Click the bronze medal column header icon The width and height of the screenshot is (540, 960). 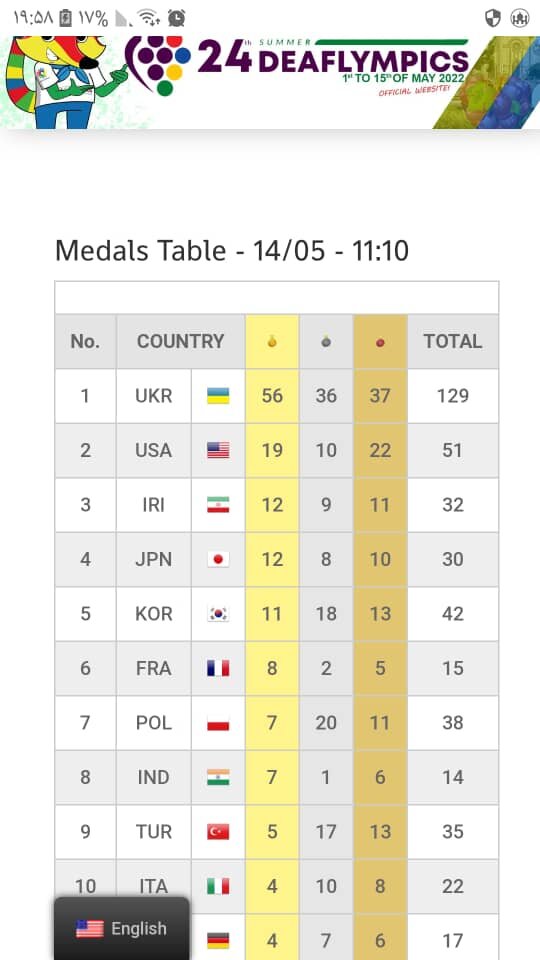coord(380,342)
